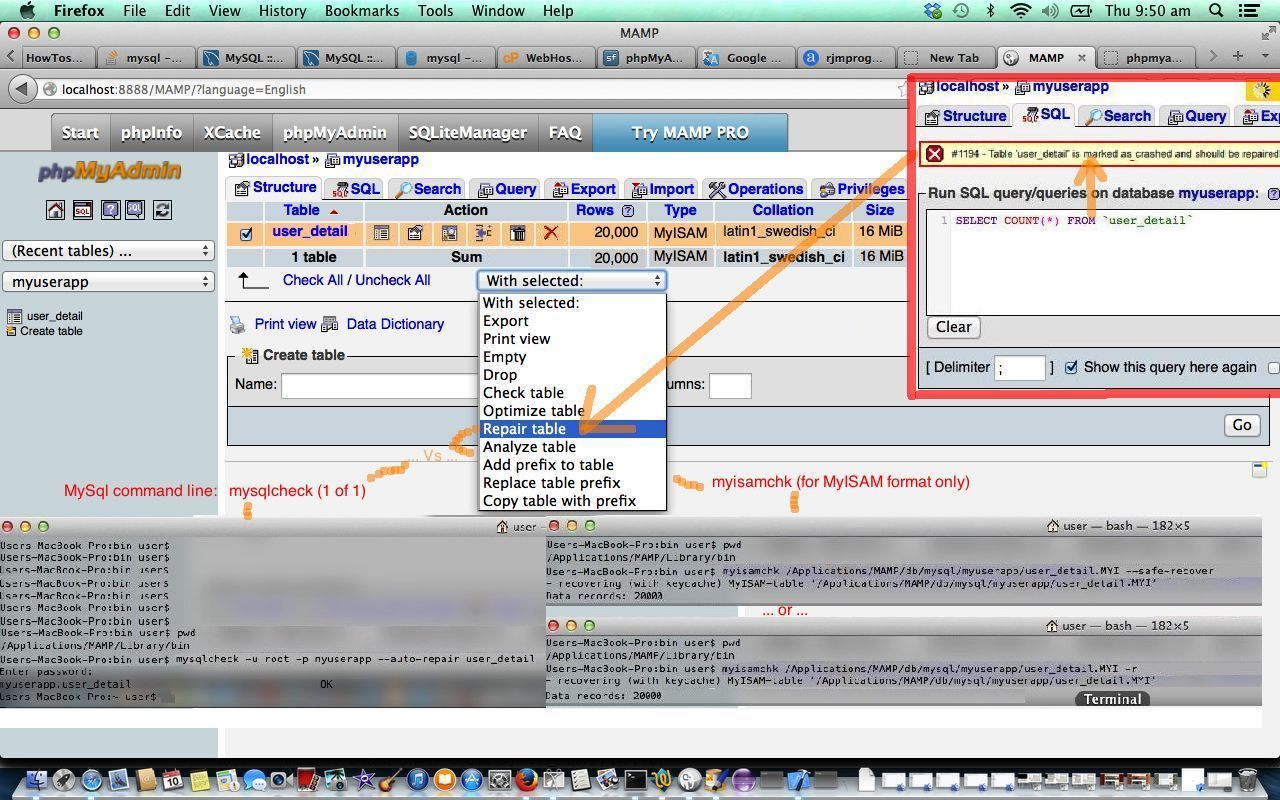Viewport: 1280px width, 800px height.
Task: Choose 'Copy table with prefix' option
Action: tap(572, 501)
